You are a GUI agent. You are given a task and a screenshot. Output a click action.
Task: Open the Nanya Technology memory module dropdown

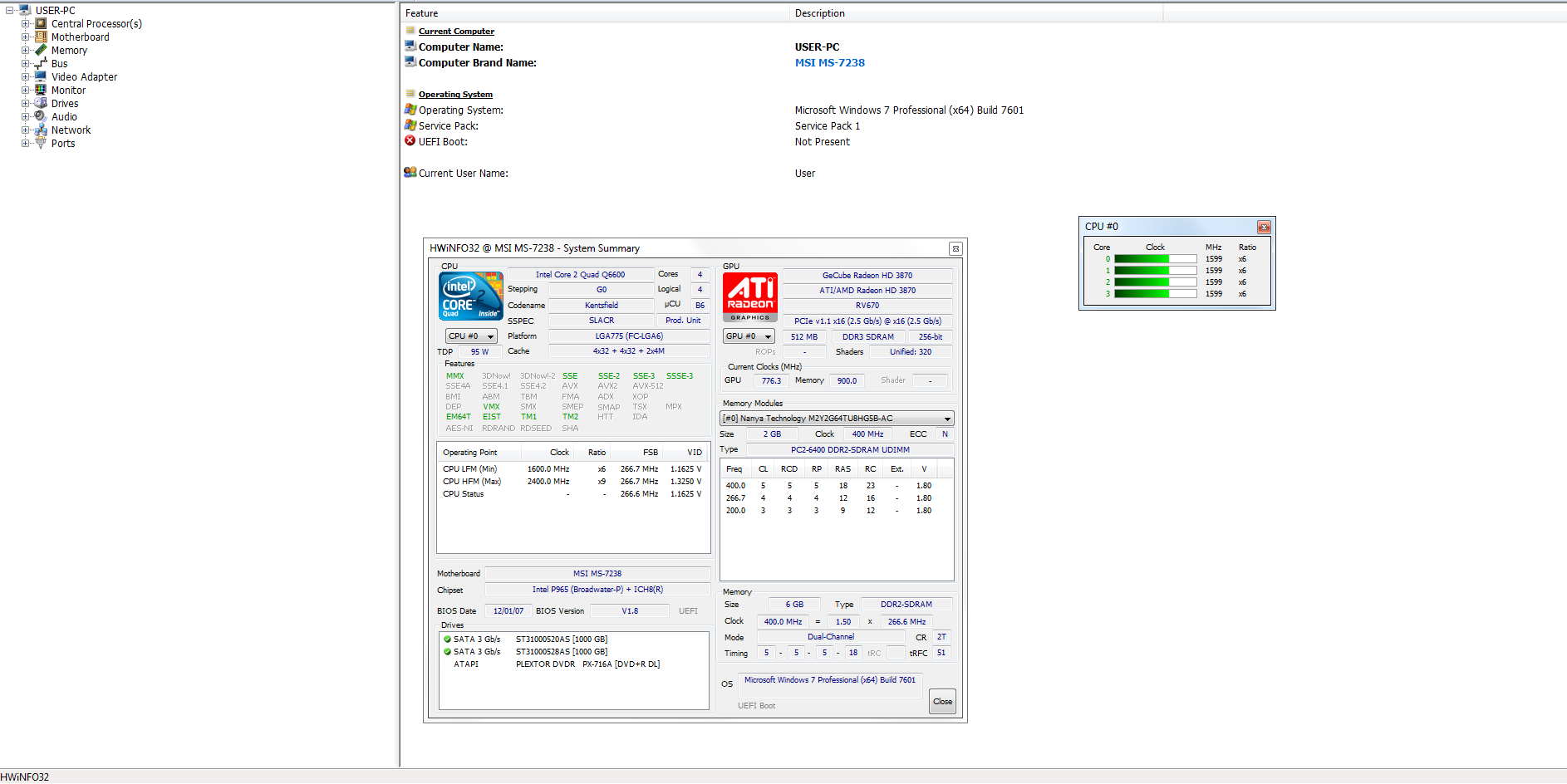[837, 419]
